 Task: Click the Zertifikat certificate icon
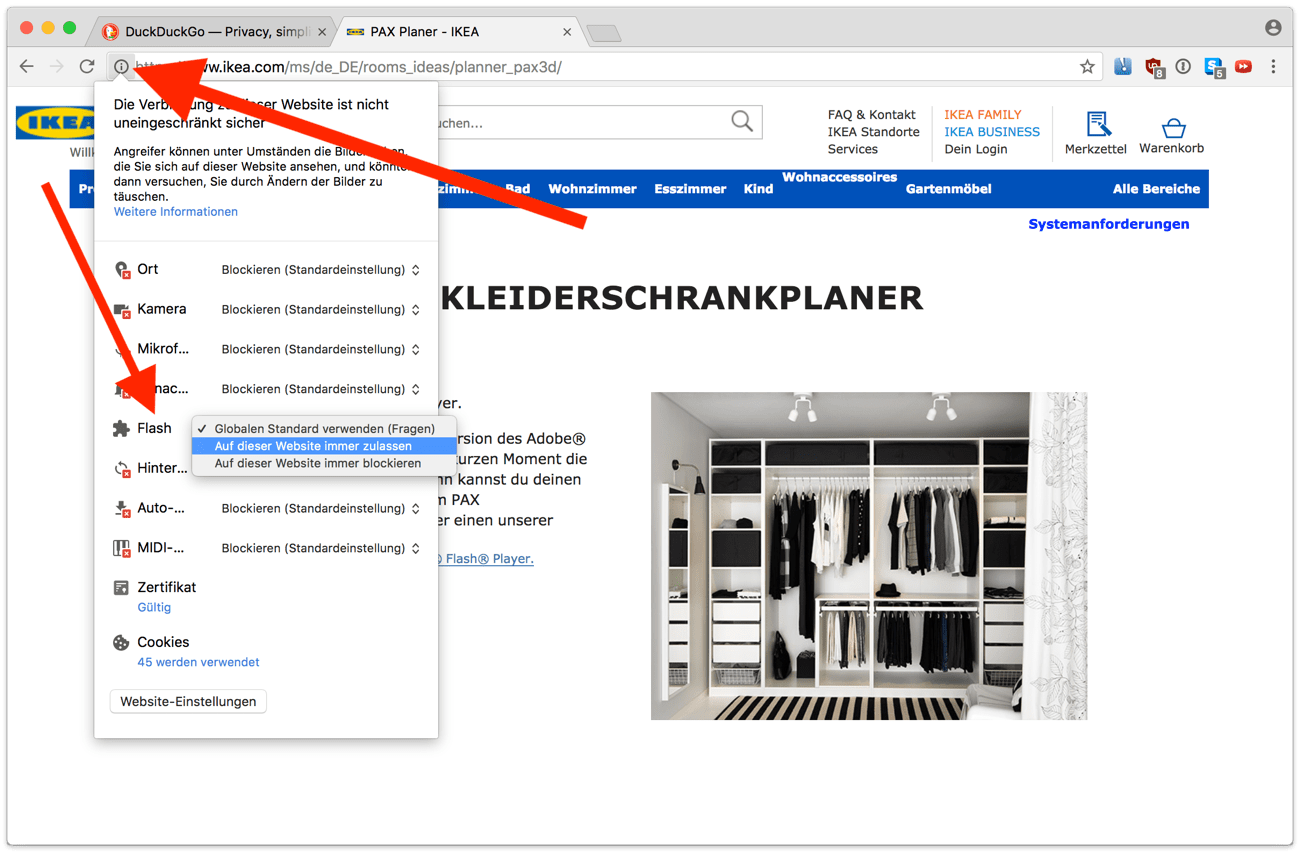[121, 588]
